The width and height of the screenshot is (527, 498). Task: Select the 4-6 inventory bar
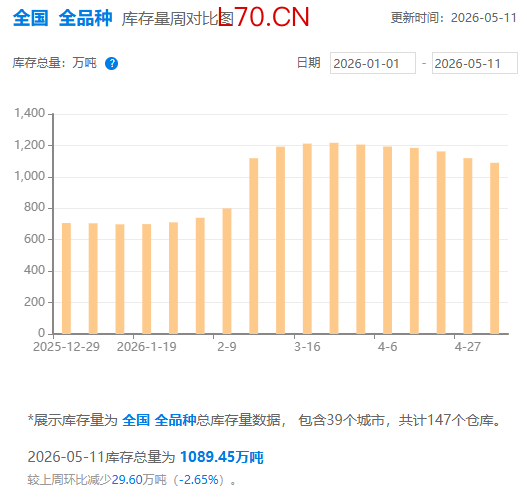click(388, 240)
